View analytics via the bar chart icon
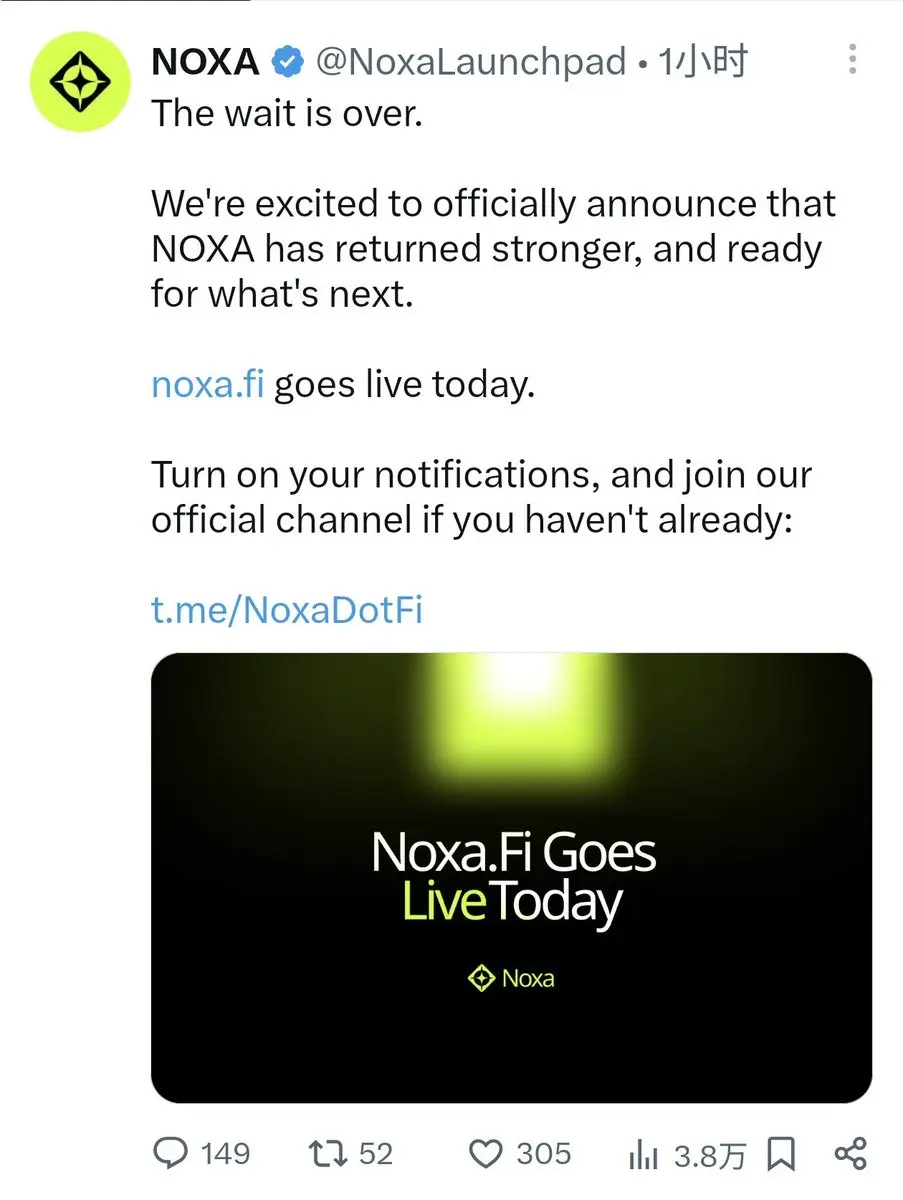 pyautogui.click(x=644, y=1155)
